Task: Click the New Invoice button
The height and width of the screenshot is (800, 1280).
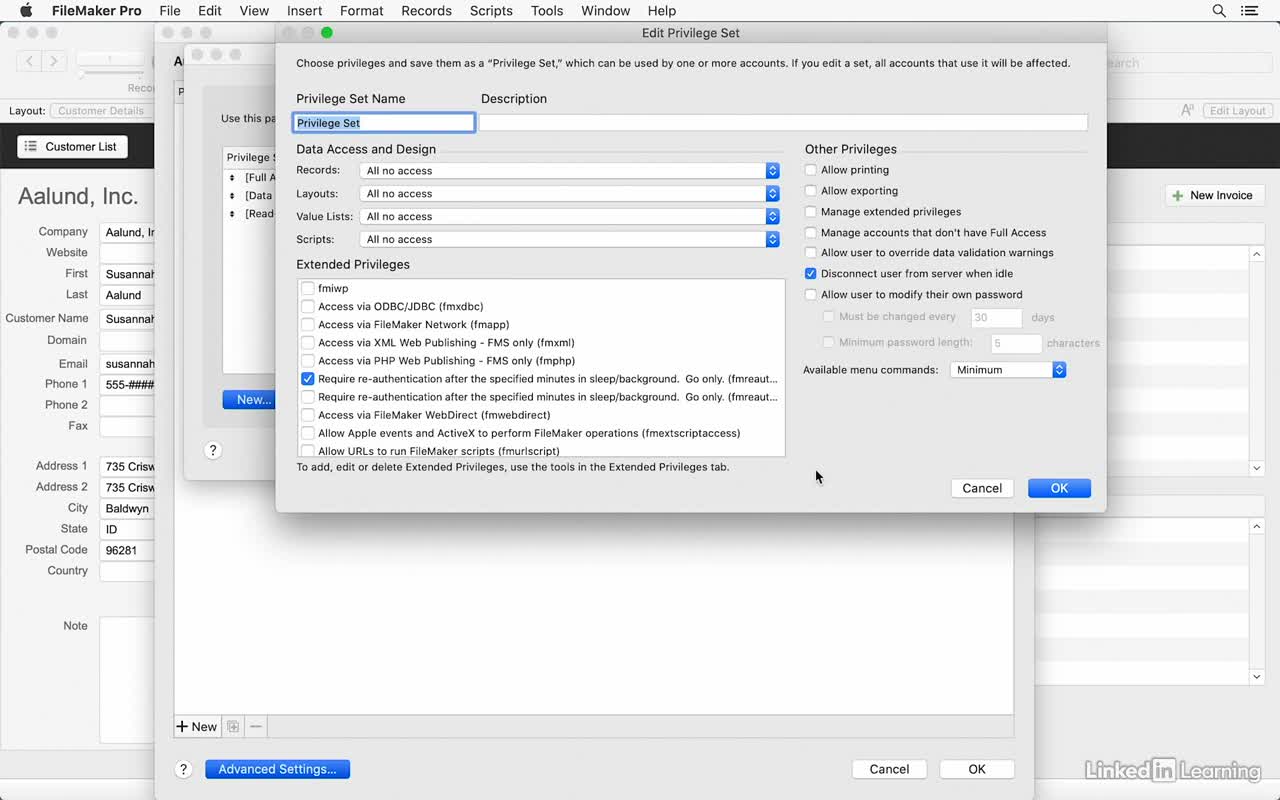Action: coord(1215,196)
